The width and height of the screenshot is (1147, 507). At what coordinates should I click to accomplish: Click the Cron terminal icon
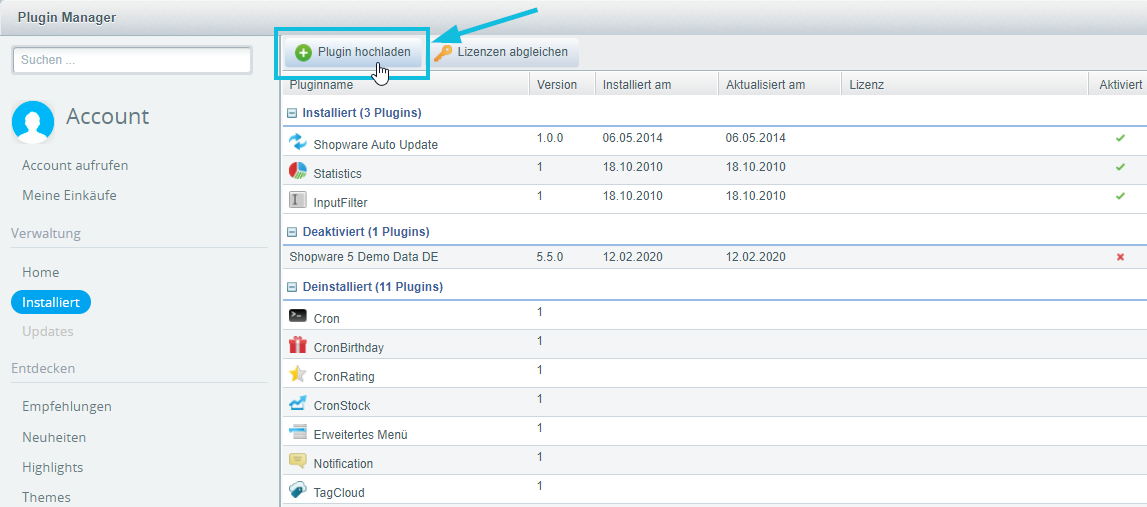tap(298, 315)
